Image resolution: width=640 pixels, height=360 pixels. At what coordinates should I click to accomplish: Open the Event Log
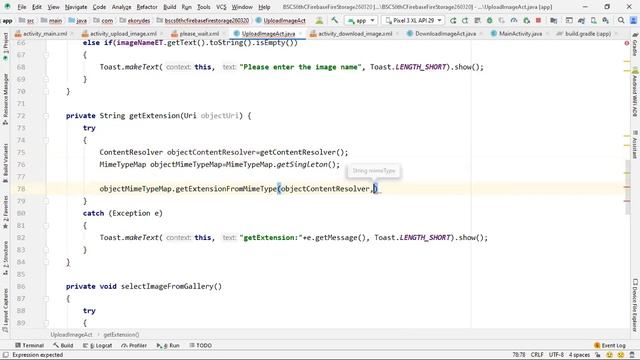pyautogui.click(x=610, y=345)
